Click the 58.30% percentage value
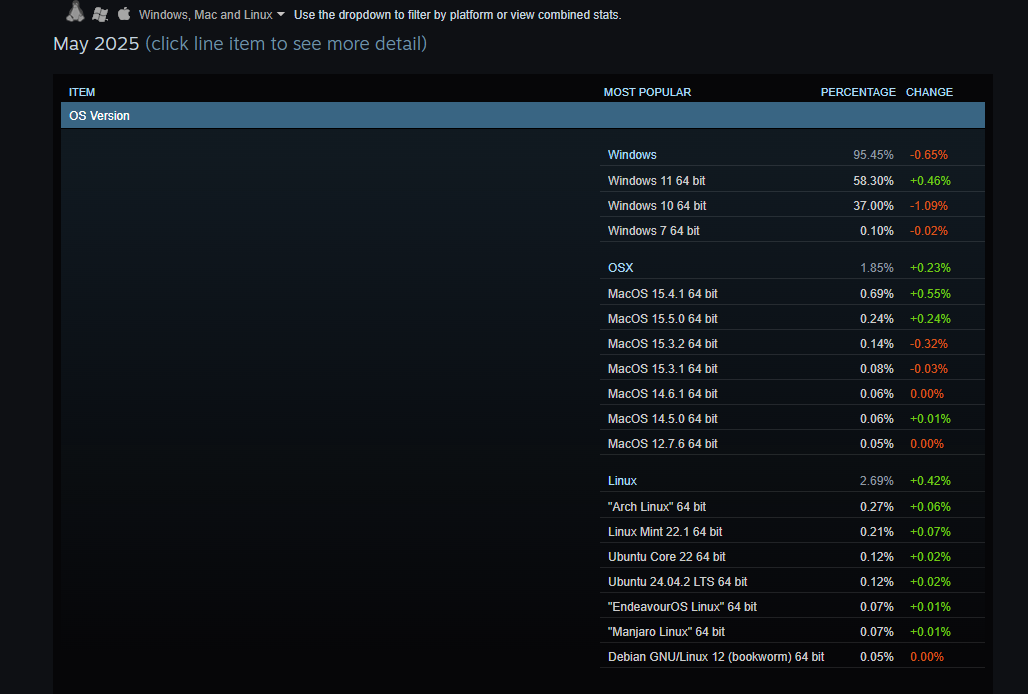 [873, 180]
